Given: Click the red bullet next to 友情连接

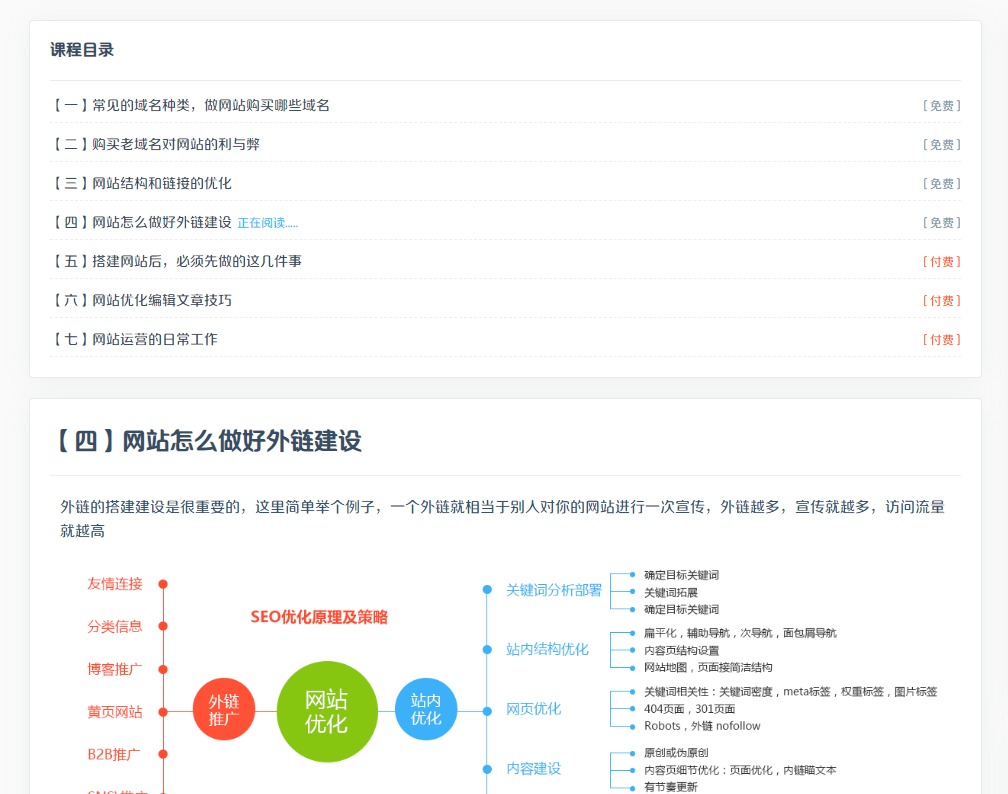Looking at the screenshot, I should click(163, 584).
